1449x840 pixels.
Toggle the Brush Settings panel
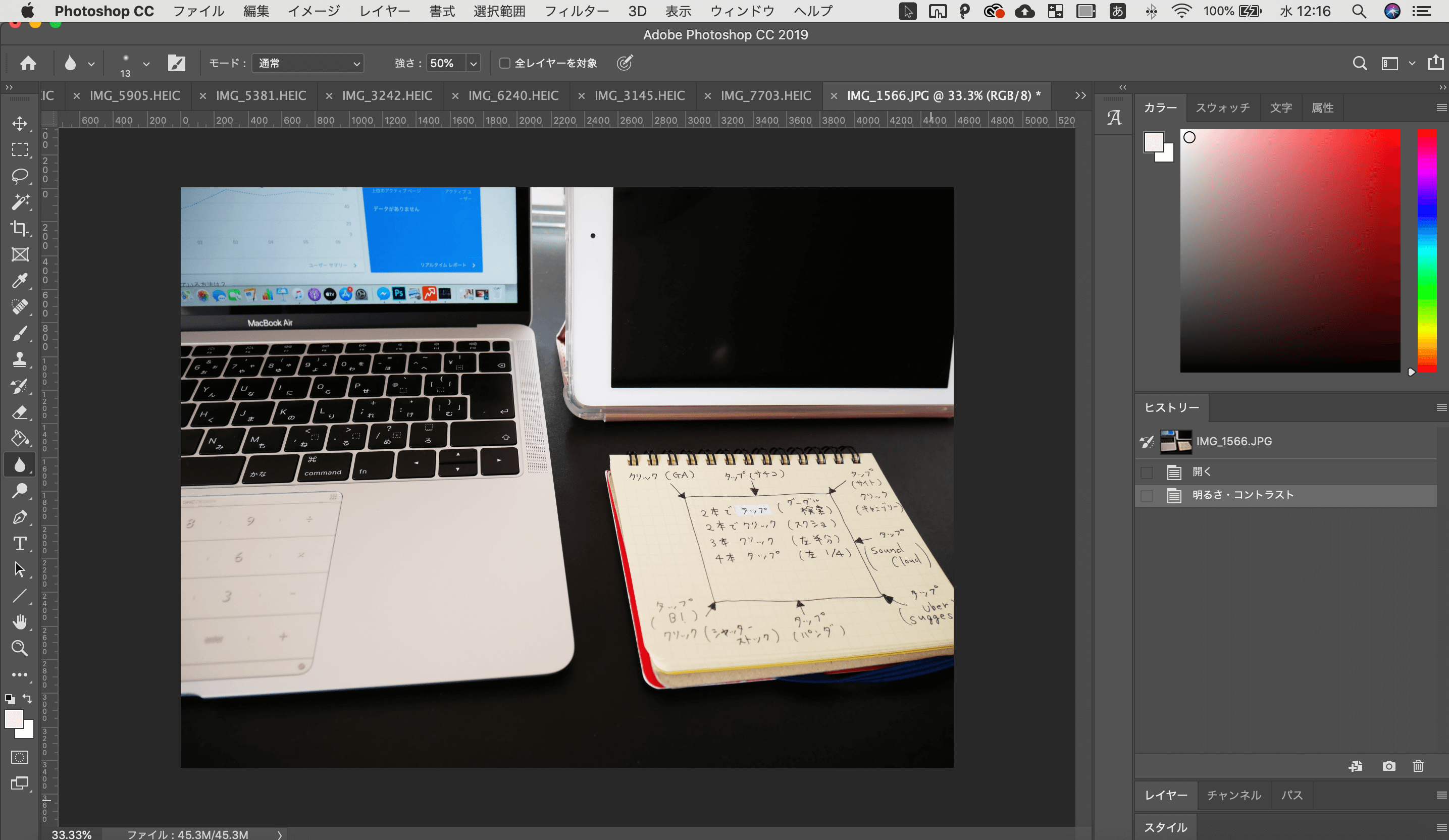coord(177,63)
